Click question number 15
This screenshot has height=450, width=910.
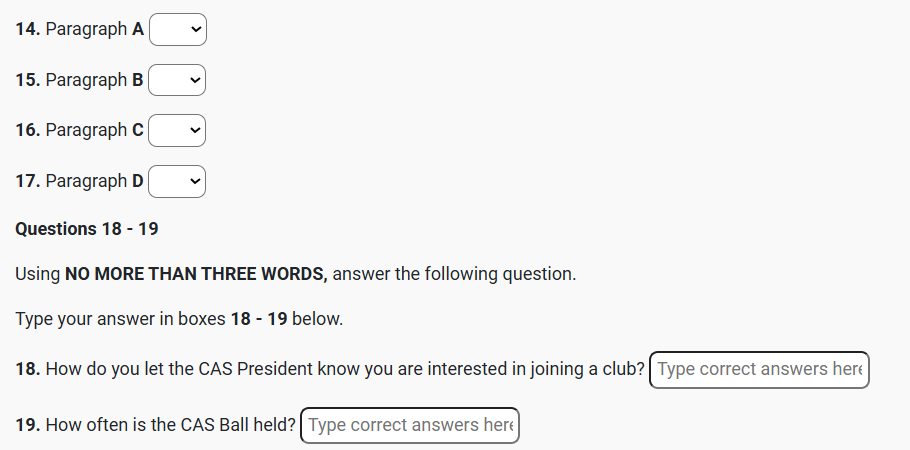pos(27,80)
